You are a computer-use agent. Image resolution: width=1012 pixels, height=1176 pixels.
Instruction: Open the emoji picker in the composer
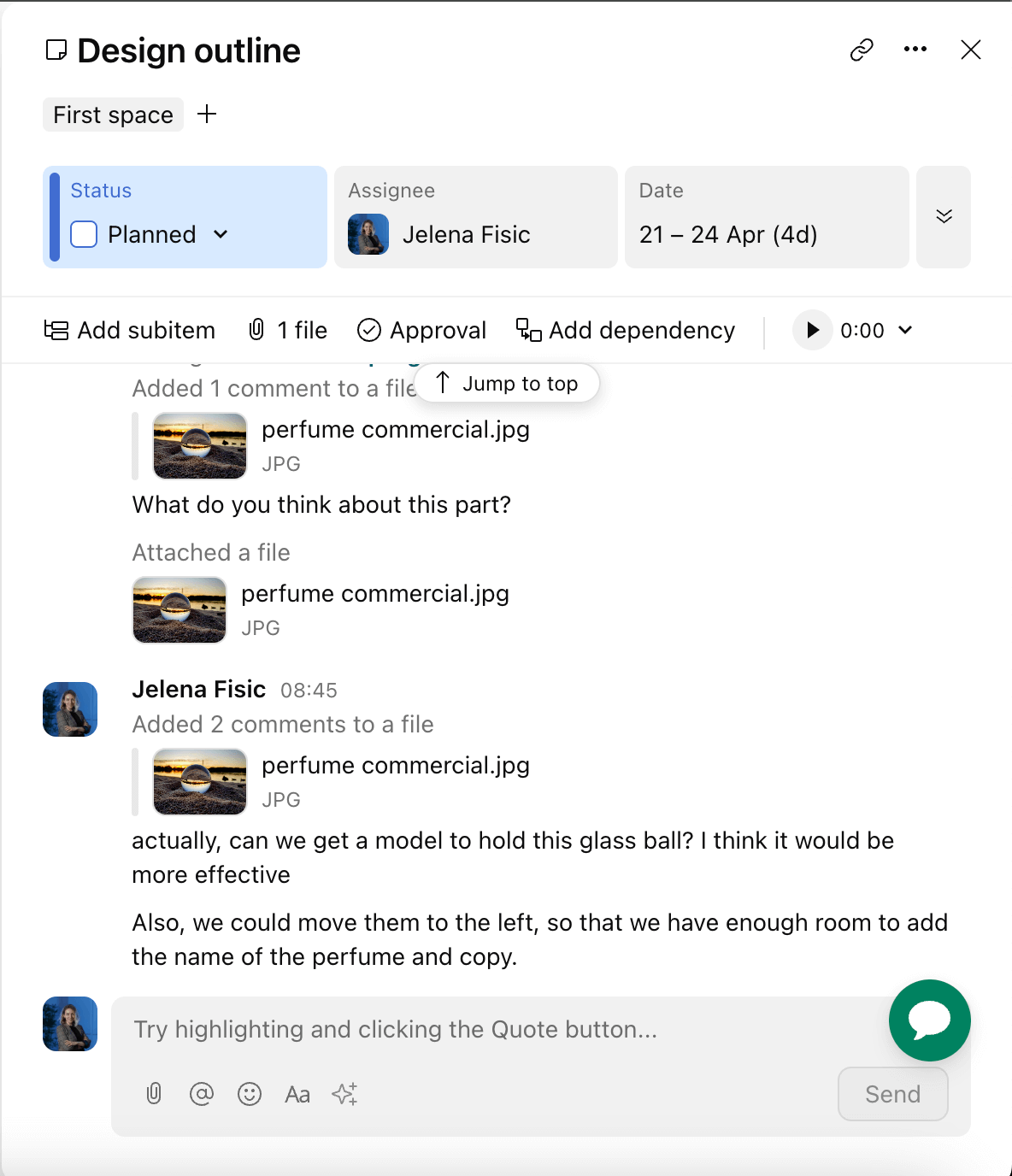[250, 1094]
